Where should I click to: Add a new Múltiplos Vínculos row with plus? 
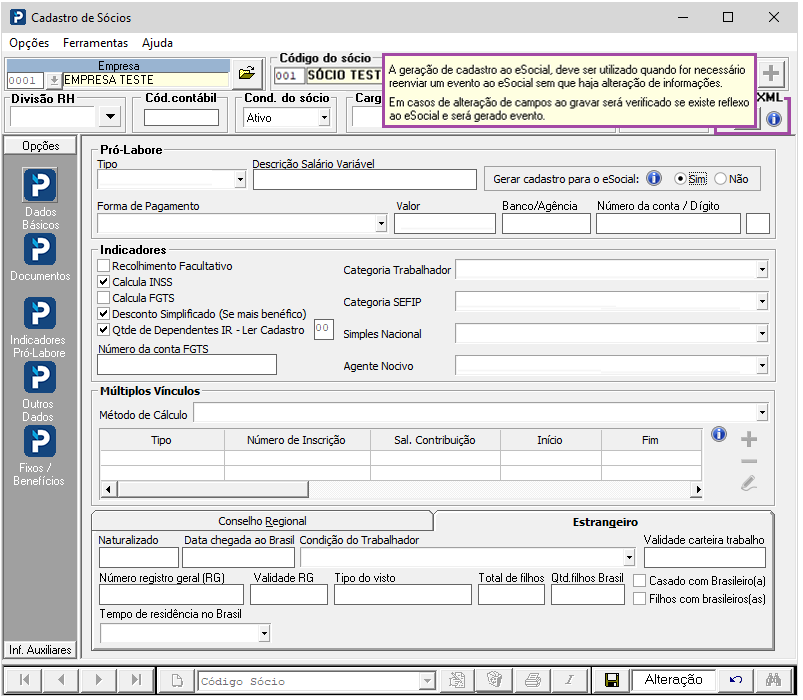click(749, 439)
